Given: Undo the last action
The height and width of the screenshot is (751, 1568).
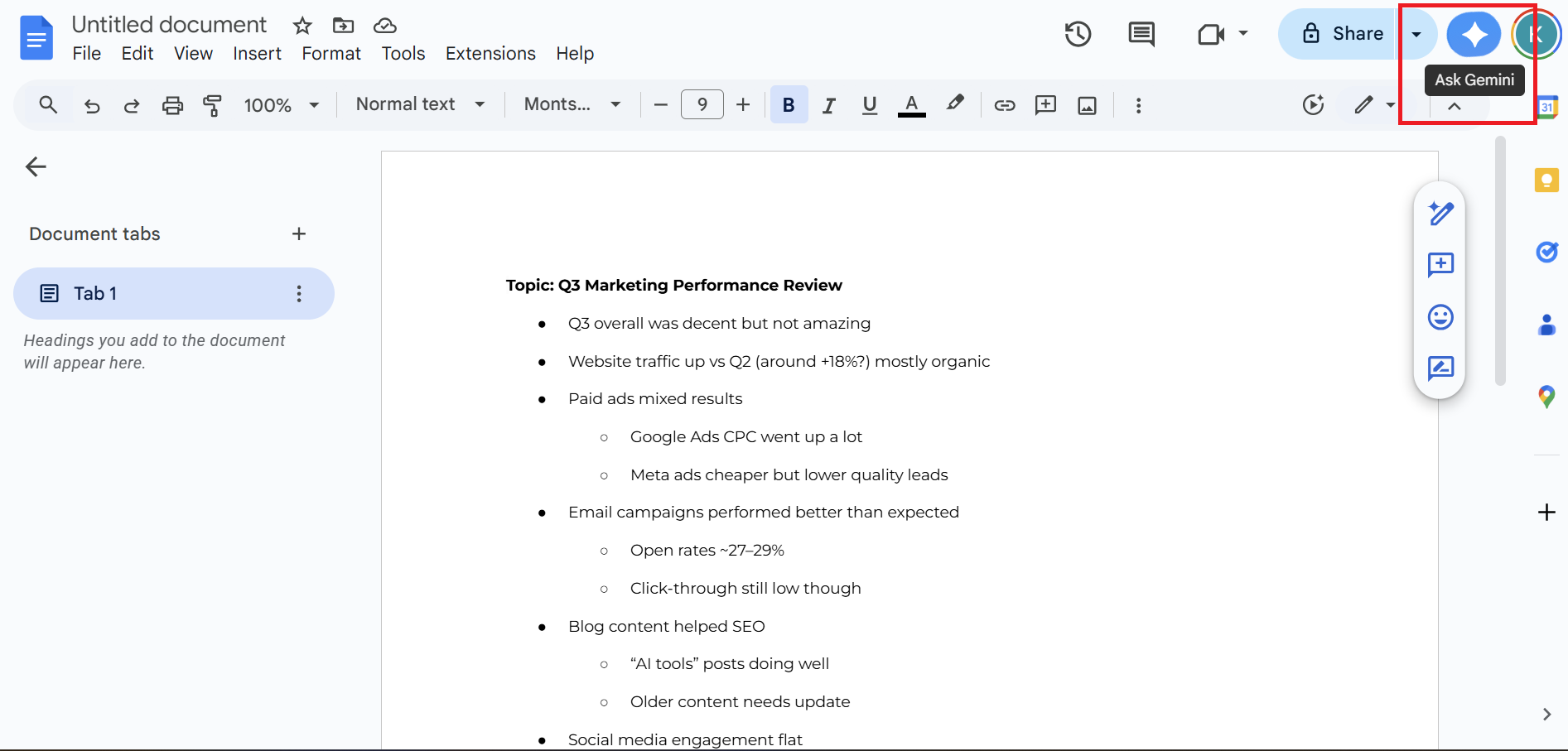Looking at the screenshot, I should (92, 105).
